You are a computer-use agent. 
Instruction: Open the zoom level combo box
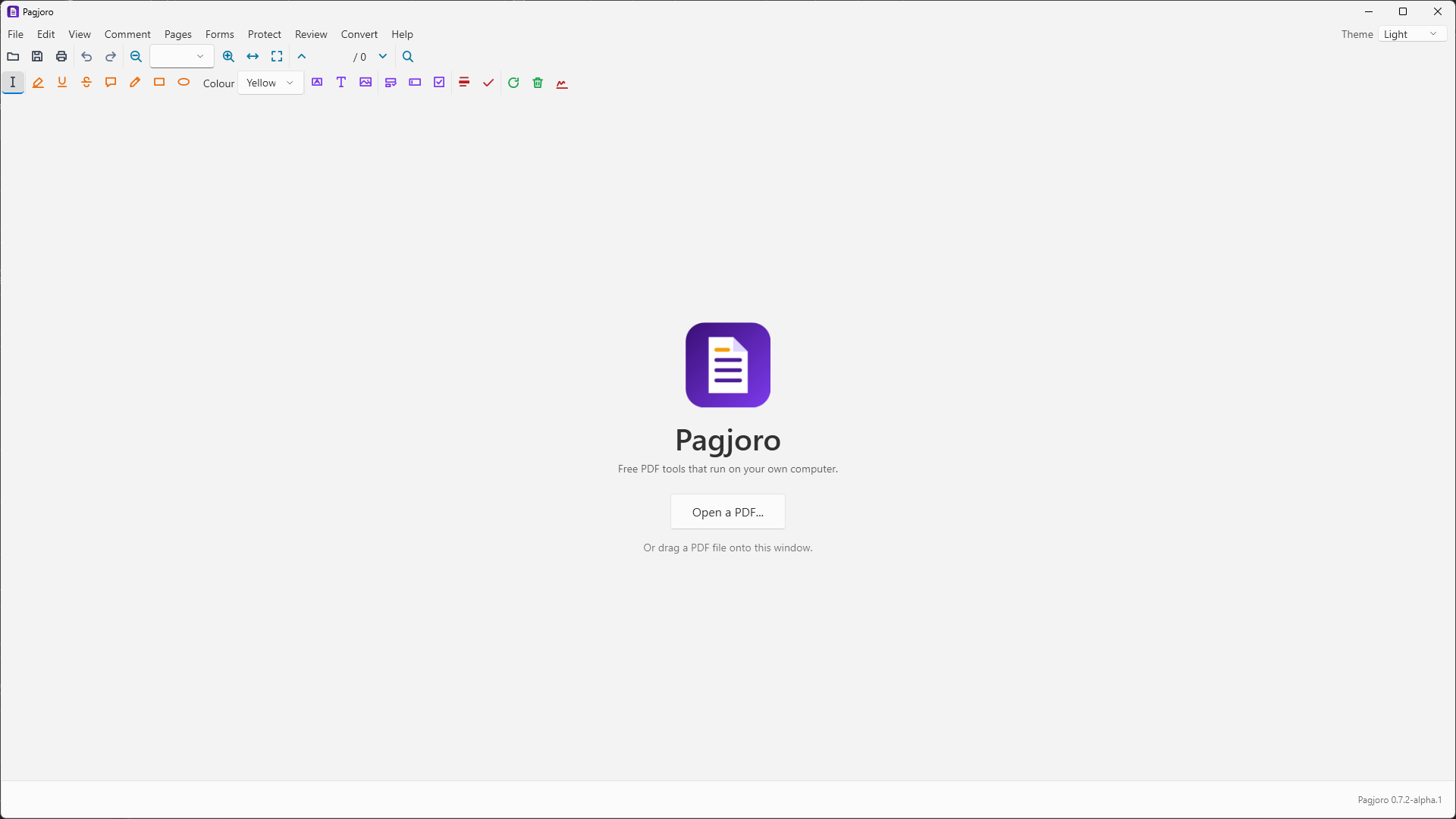click(x=182, y=57)
